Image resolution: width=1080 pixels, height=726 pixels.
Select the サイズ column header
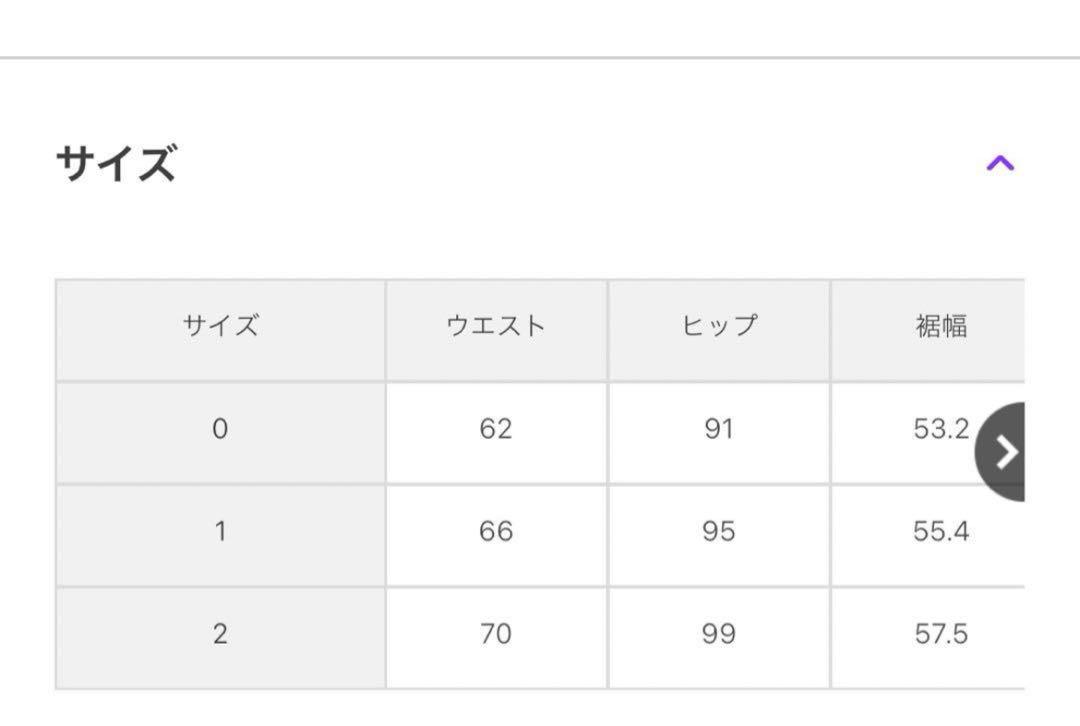click(x=220, y=327)
